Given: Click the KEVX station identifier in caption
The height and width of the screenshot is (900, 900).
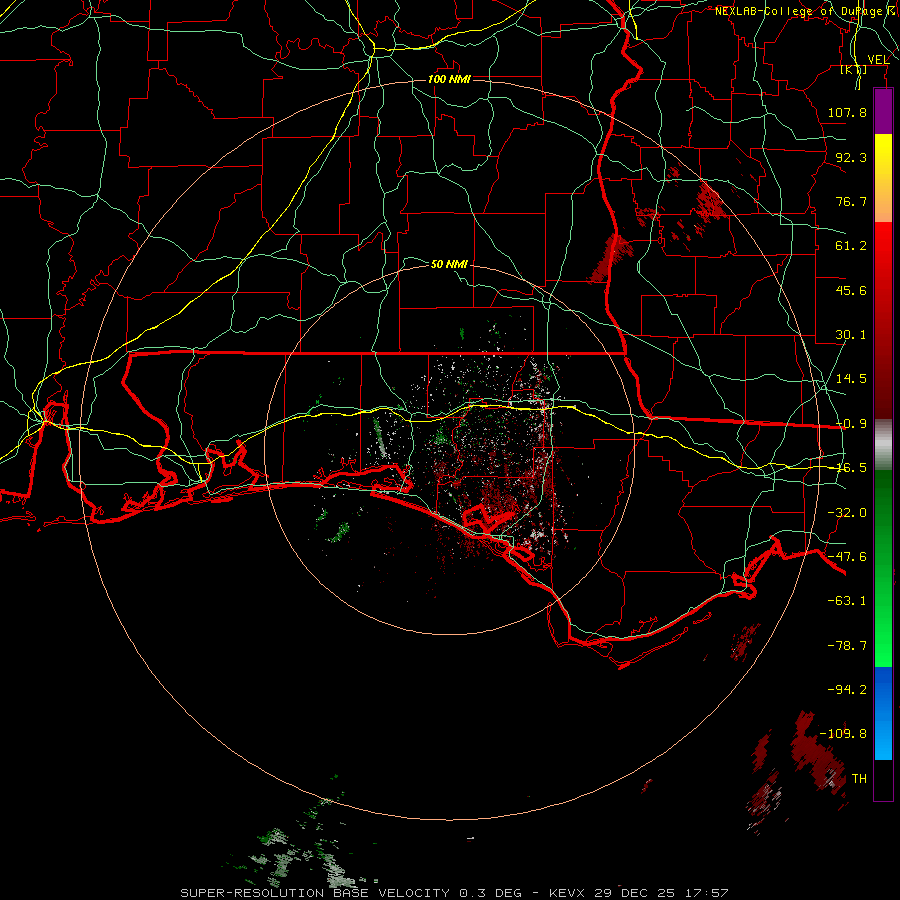Looking at the screenshot, I should pyautogui.click(x=567, y=893).
